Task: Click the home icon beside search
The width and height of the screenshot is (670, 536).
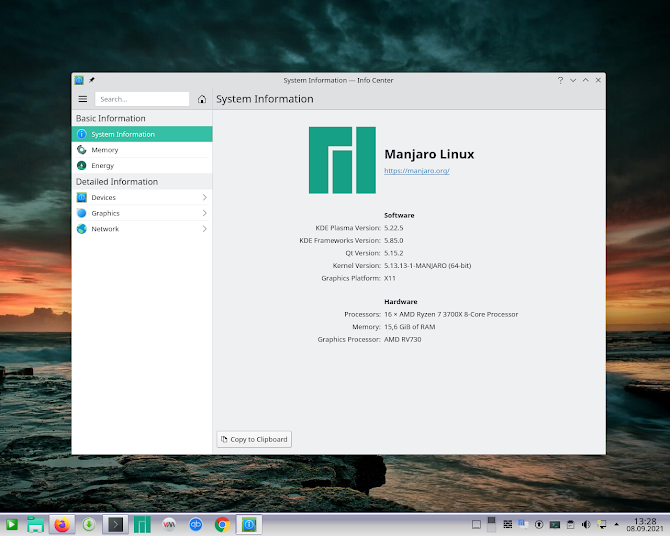Action: click(x=202, y=99)
